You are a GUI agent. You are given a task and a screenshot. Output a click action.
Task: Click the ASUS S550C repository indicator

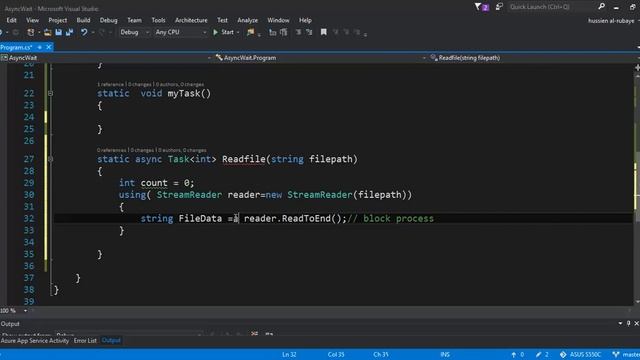click(x=580, y=354)
